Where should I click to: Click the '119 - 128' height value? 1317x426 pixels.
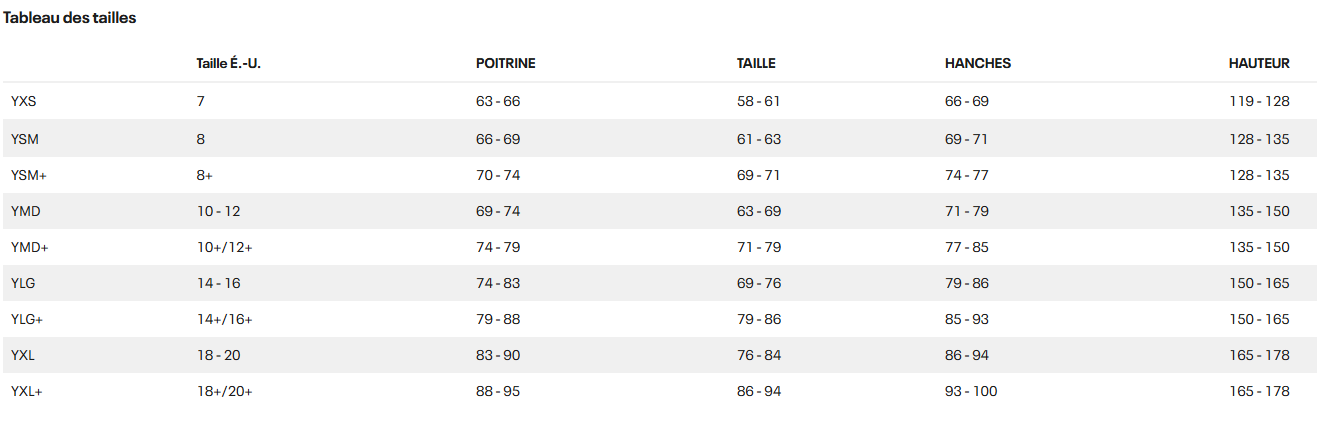click(x=1259, y=101)
